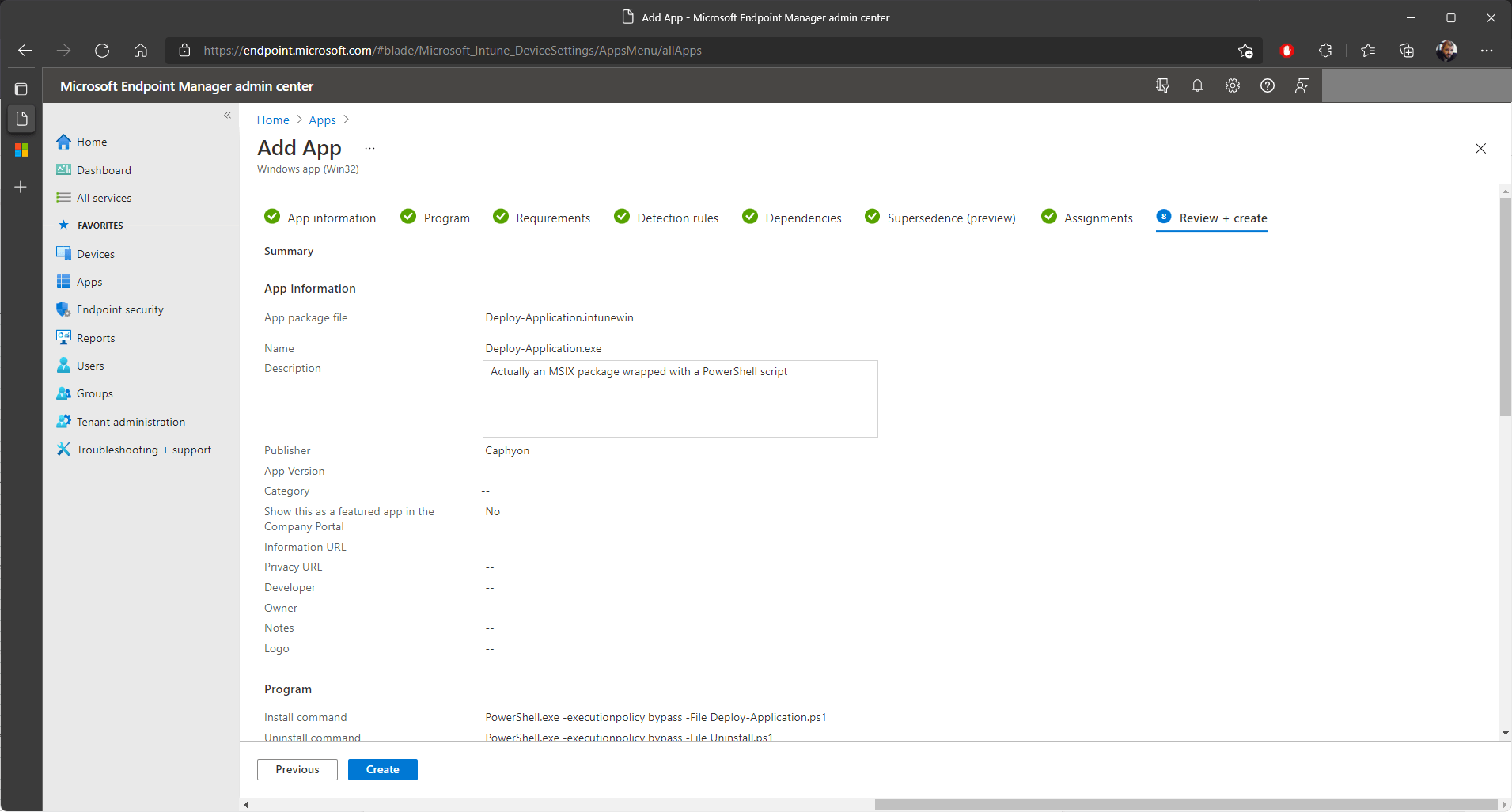
Task: Open the Add App ellipsis menu
Action: click(369, 148)
